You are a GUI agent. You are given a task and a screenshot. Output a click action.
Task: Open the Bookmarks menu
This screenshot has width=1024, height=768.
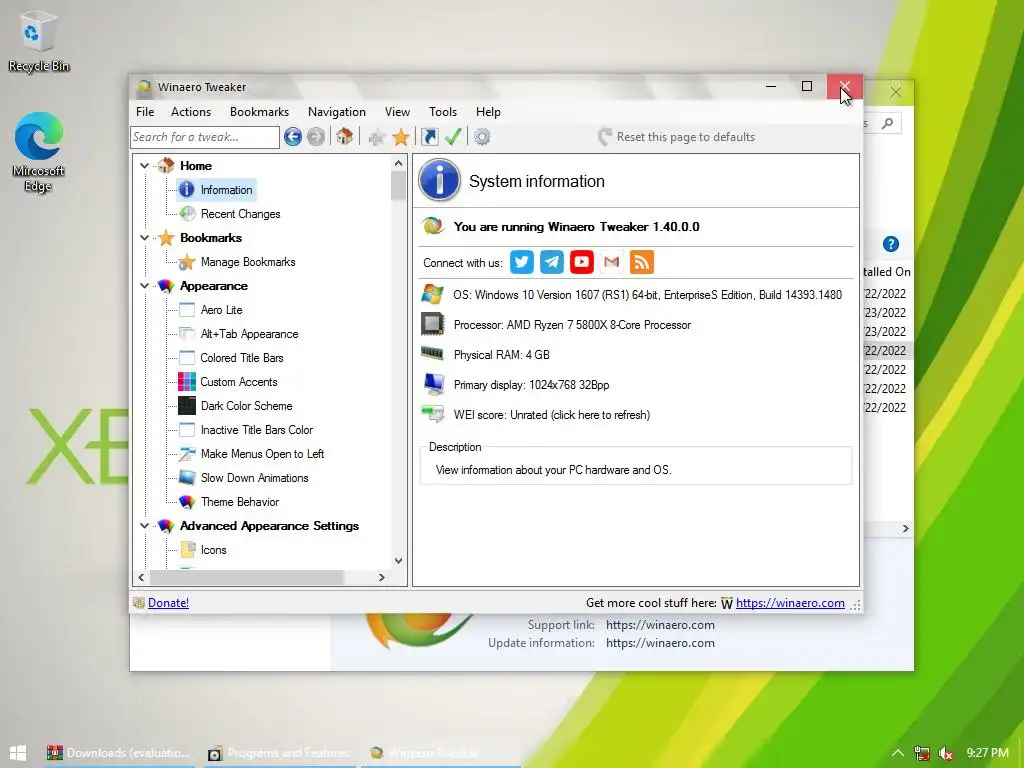click(259, 112)
